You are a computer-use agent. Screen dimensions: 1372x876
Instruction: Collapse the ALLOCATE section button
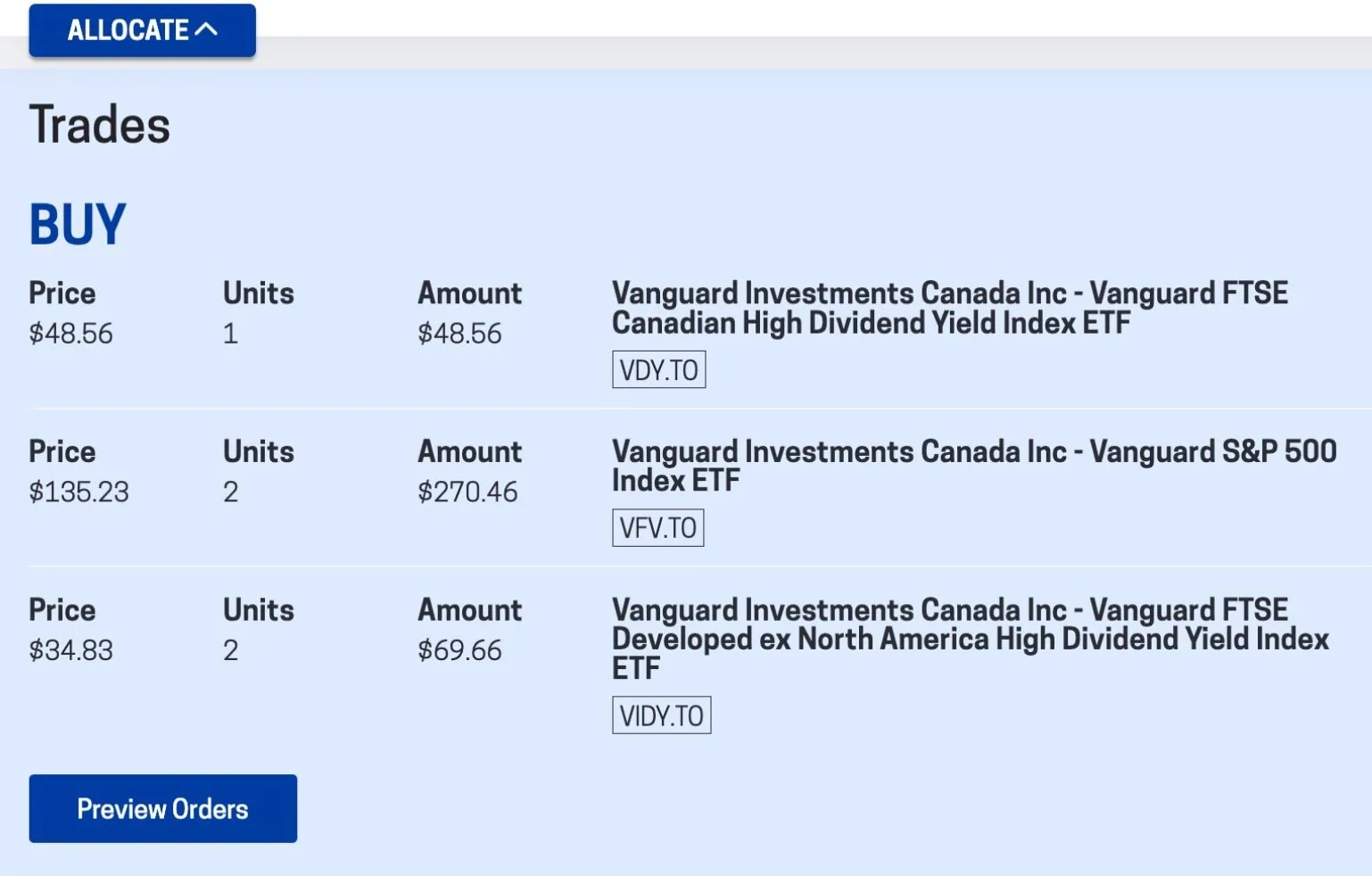(142, 30)
